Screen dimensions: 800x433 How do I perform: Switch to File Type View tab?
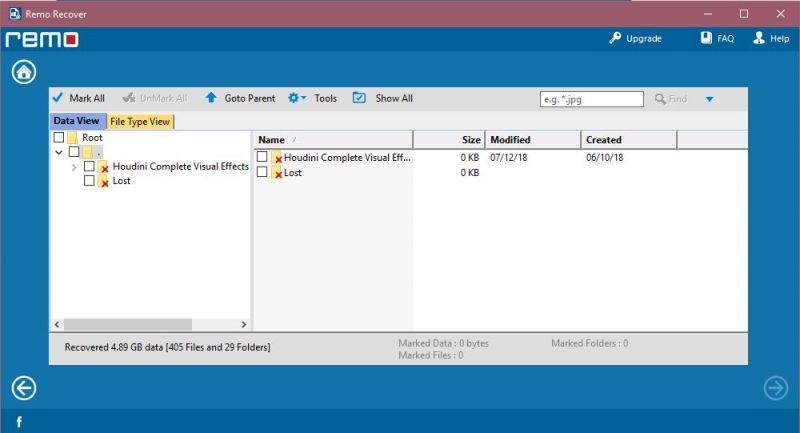coord(140,121)
